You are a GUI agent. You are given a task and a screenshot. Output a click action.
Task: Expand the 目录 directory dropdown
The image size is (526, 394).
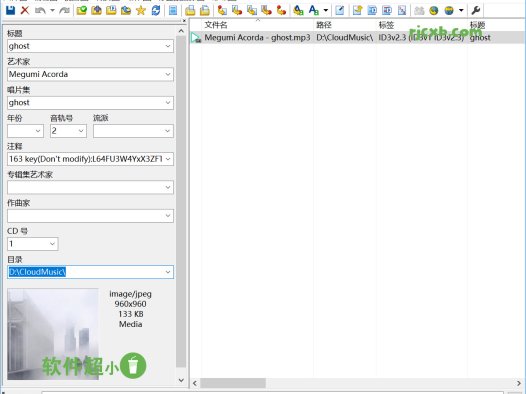(x=168, y=272)
